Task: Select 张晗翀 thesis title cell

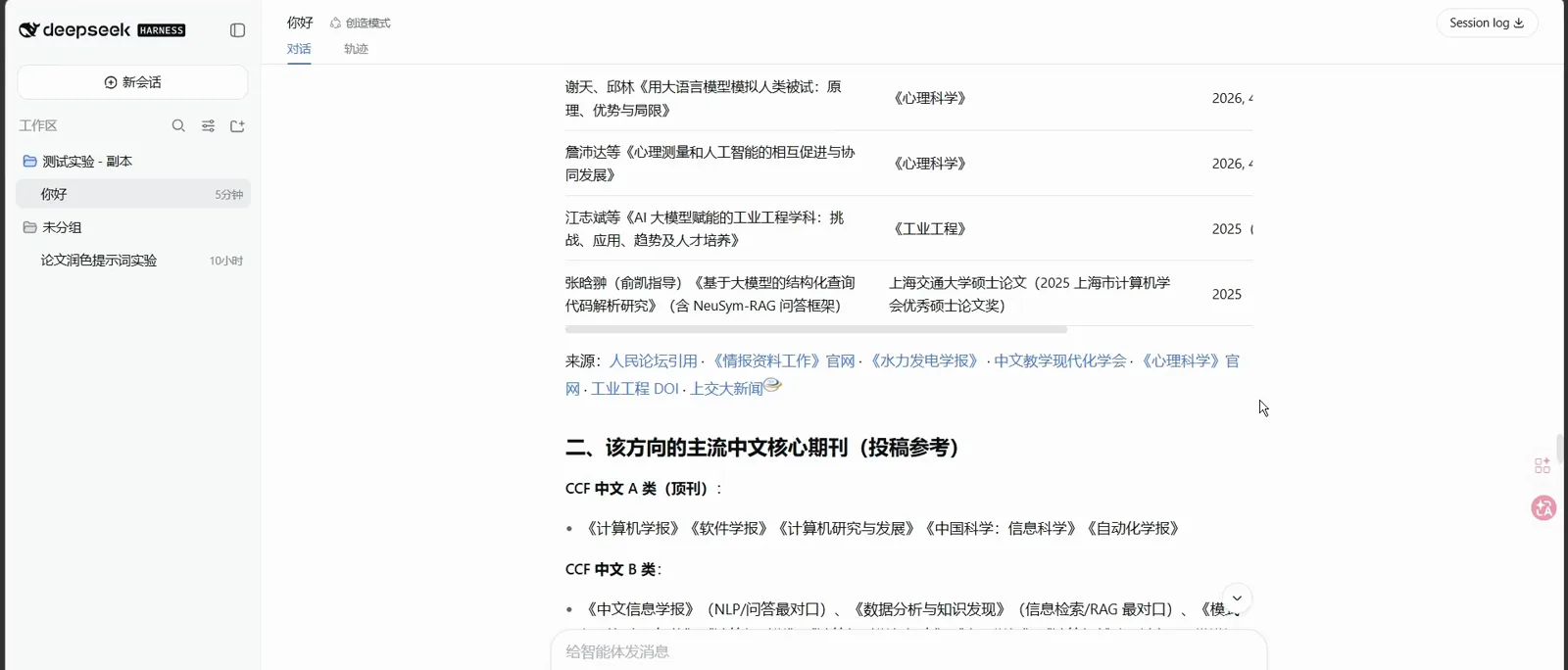Action: point(710,294)
